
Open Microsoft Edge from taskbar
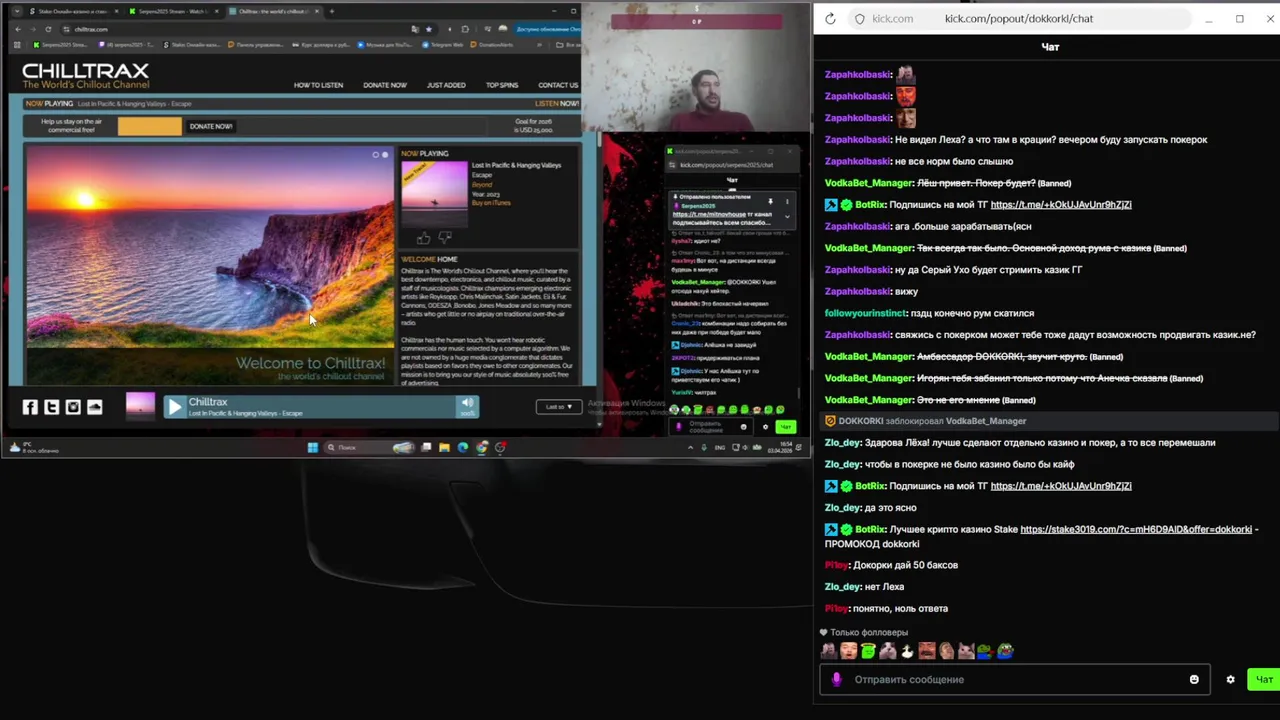[x=462, y=447]
